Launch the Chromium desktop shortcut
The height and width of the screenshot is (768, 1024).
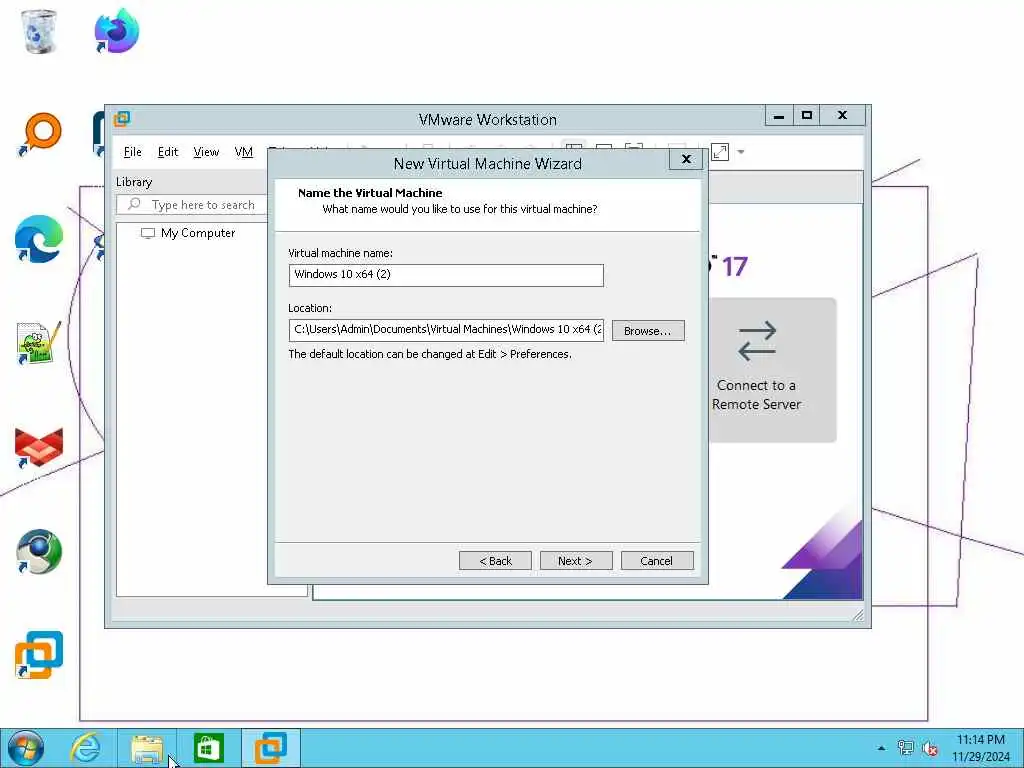coord(39,552)
